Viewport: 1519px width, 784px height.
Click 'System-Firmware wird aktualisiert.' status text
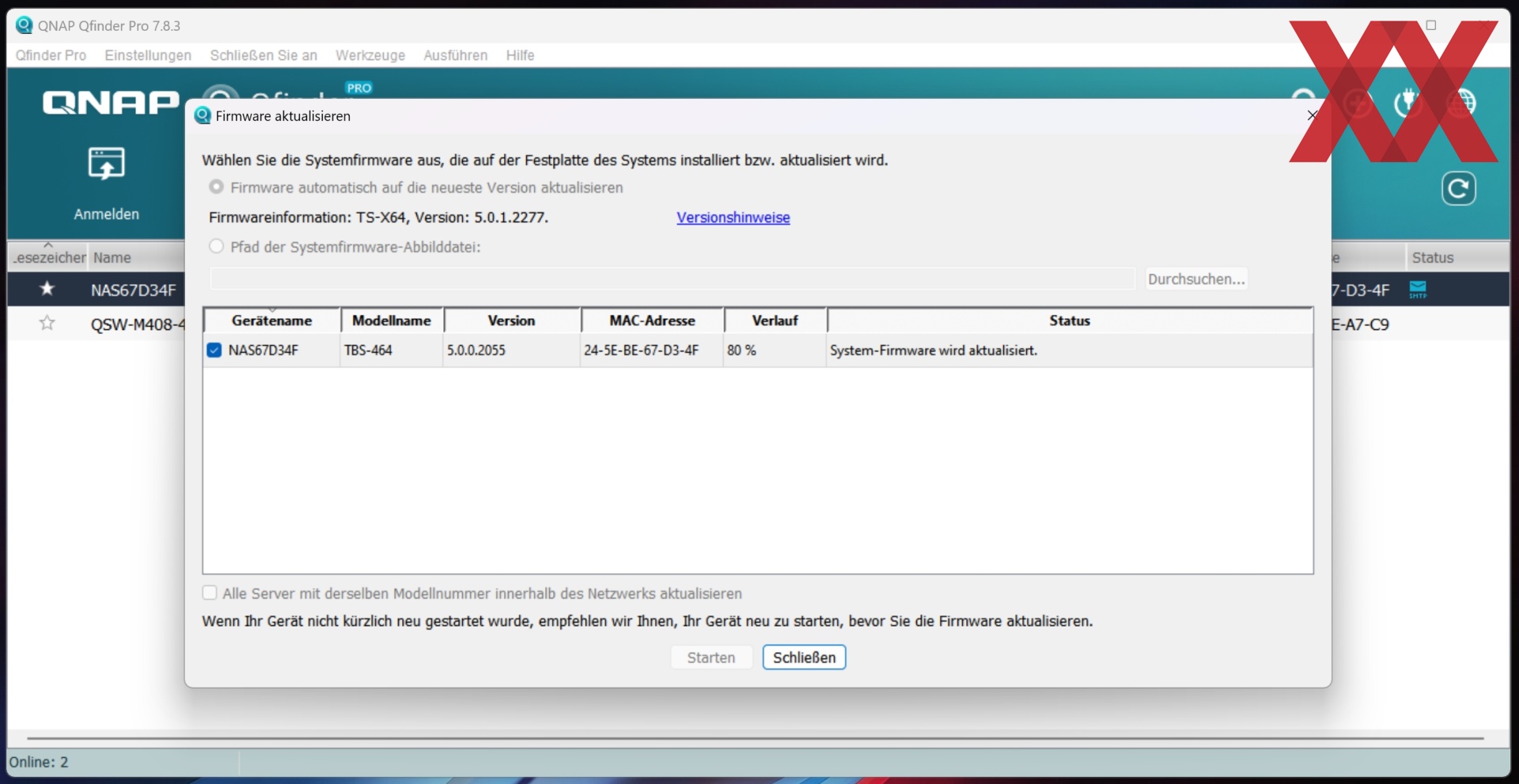click(x=934, y=350)
